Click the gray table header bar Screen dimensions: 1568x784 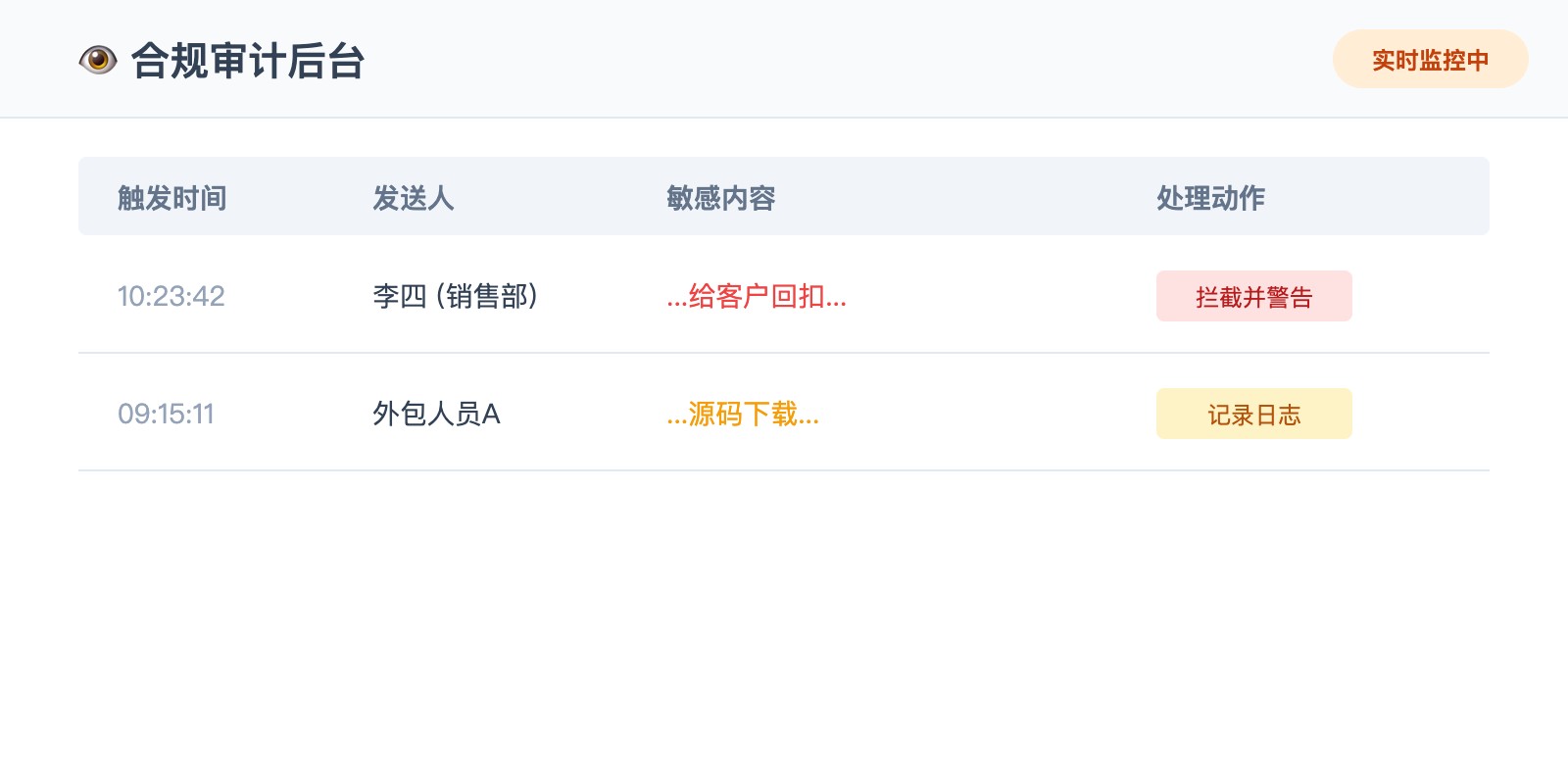coord(941,196)
